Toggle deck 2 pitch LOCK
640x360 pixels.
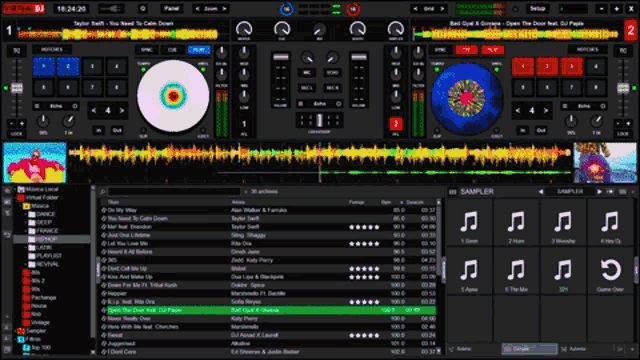[623, 134]
